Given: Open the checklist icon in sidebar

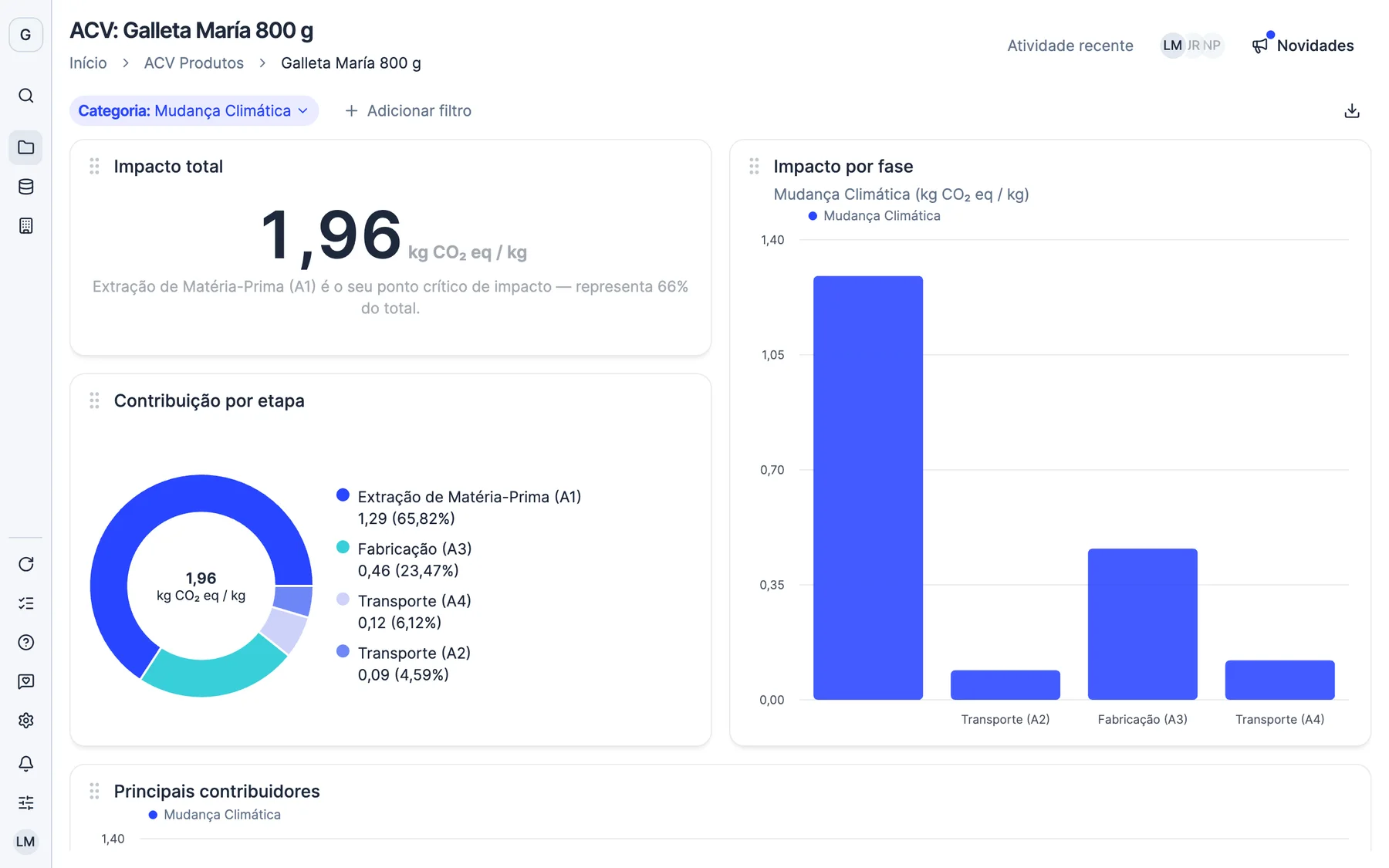Looking at the screenshot, I should [25, 603].
